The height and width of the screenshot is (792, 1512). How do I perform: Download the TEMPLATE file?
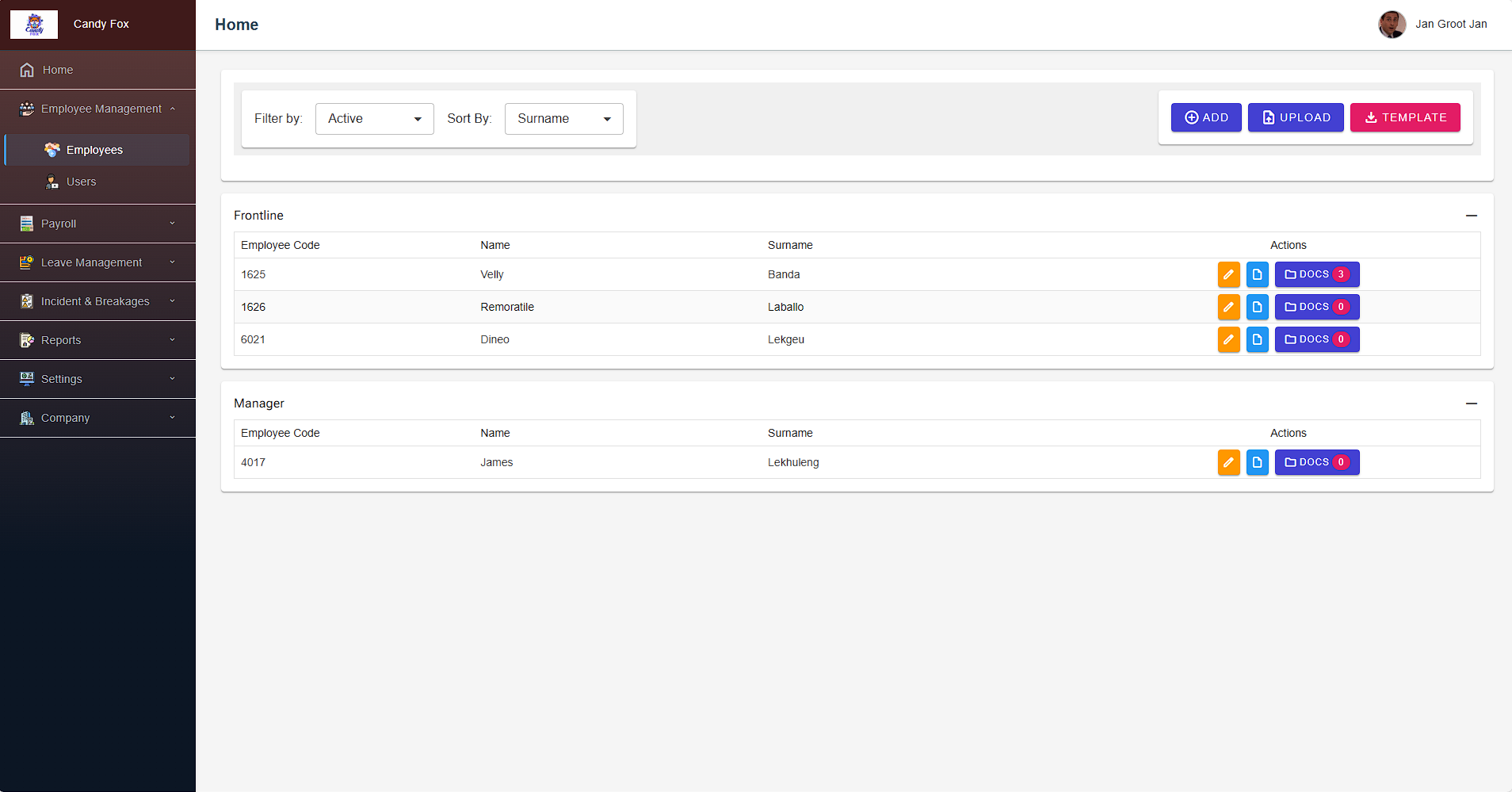1403,117
